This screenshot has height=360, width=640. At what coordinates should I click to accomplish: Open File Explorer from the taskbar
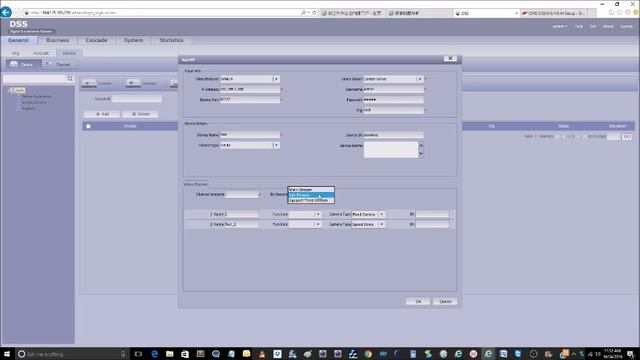pos(170,354)
